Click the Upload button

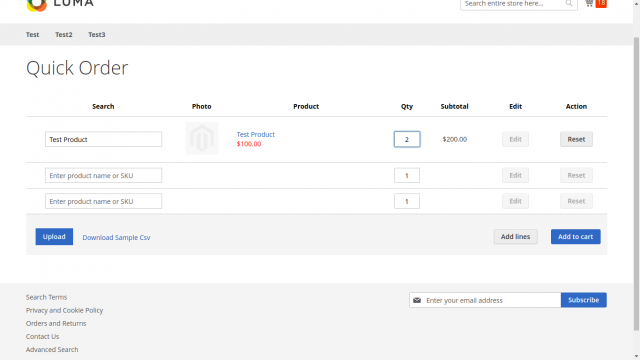click(54, 237)
